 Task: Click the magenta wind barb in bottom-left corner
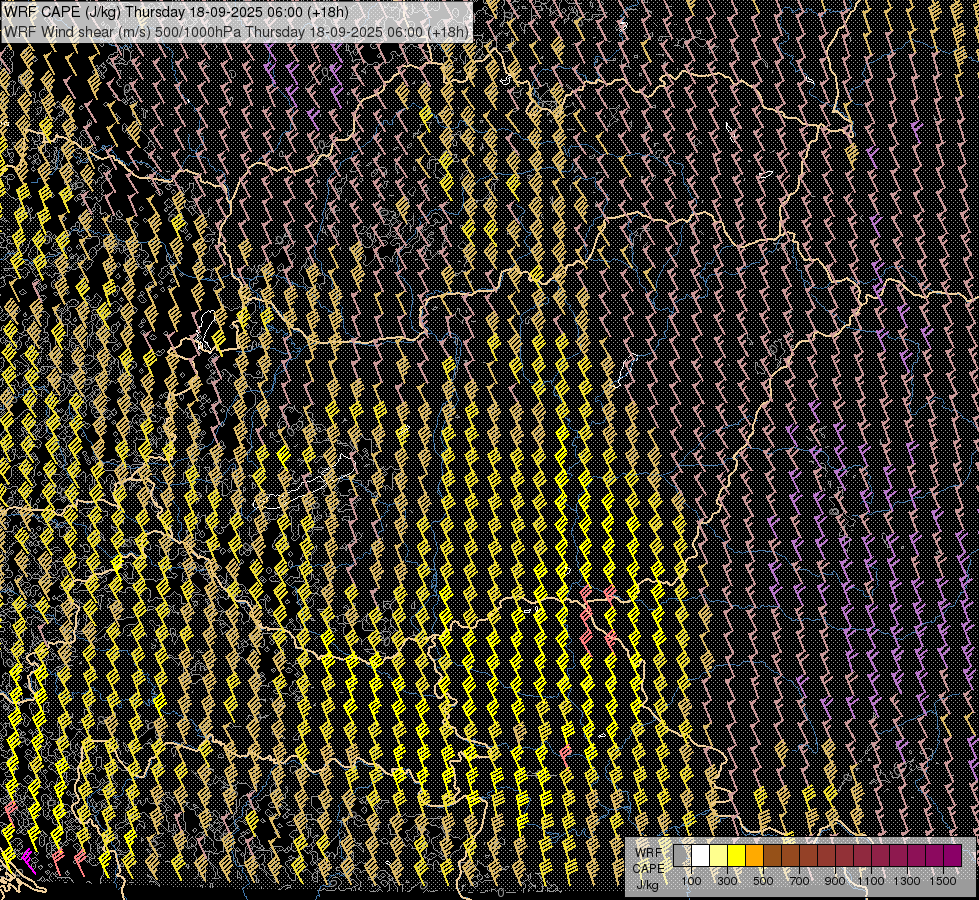(x=27, y=859)
